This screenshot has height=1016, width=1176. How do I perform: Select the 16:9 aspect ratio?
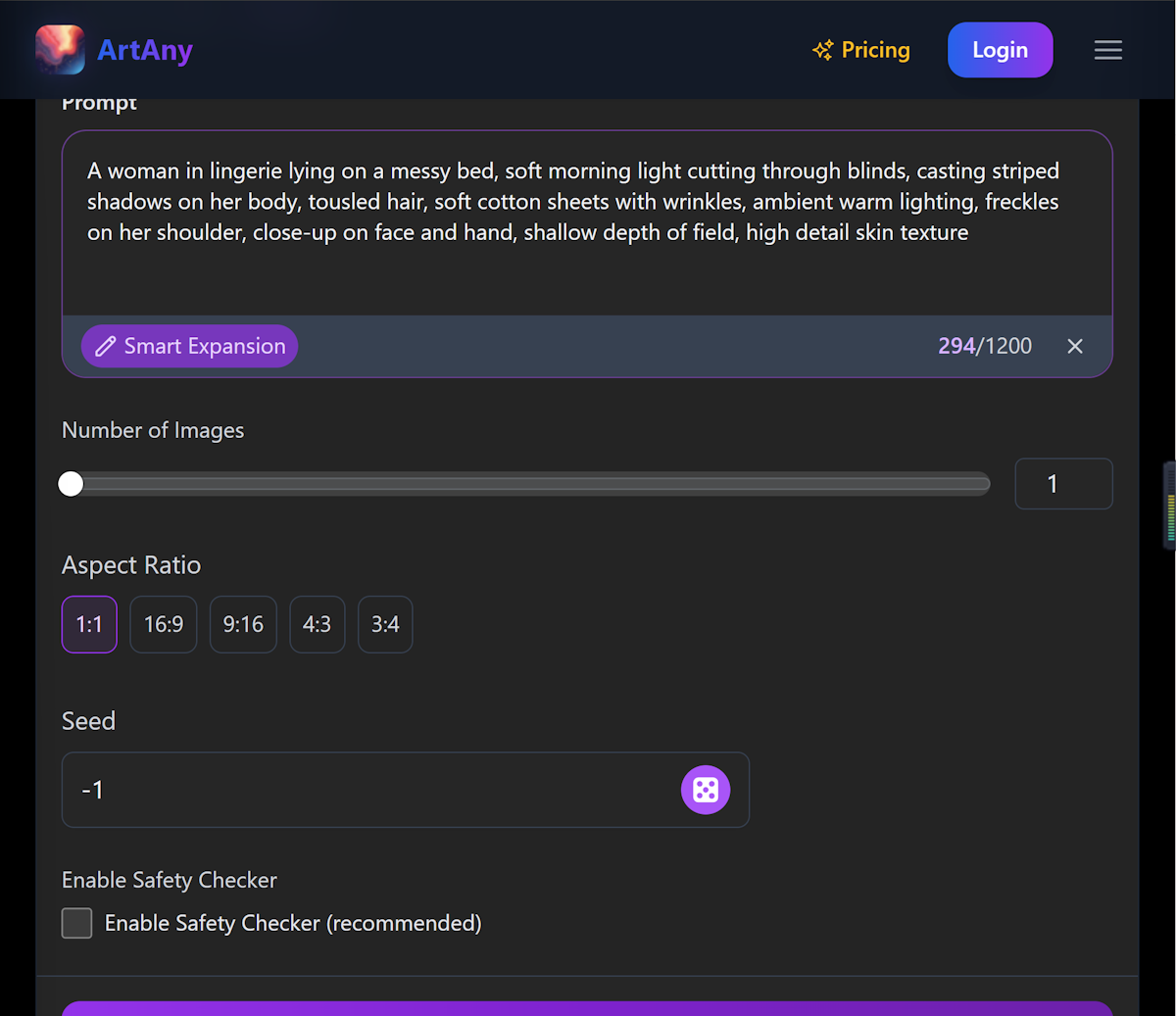click(163, 624)
